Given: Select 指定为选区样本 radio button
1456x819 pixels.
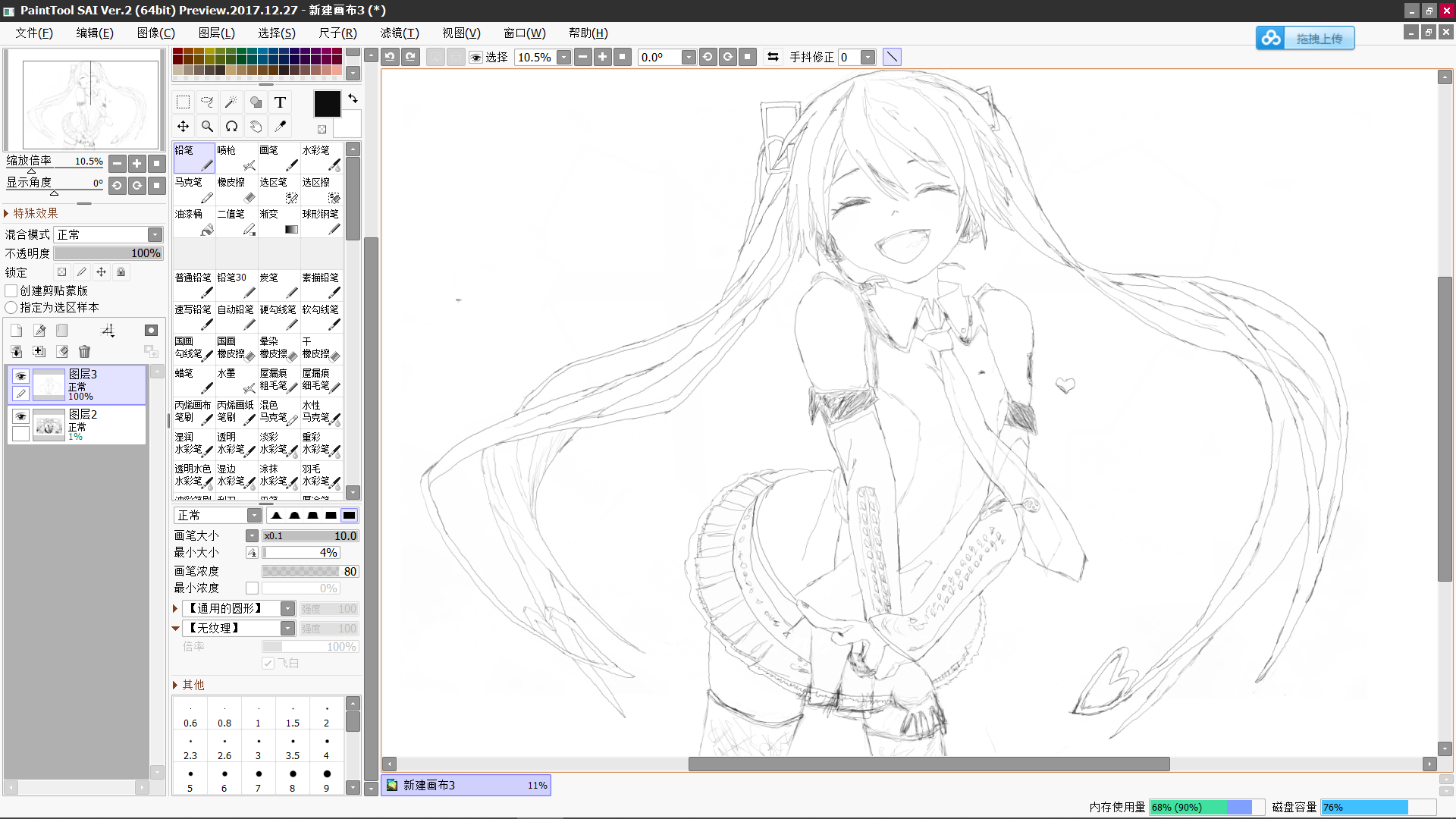Looking at the screenshot, I should 11,308.
